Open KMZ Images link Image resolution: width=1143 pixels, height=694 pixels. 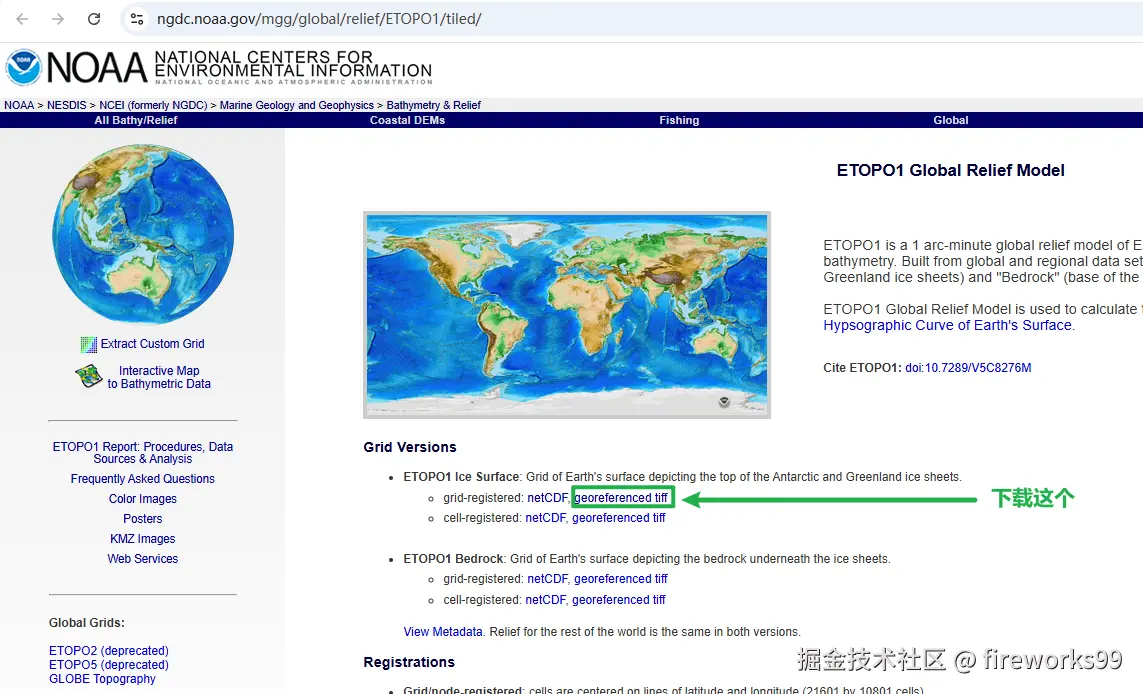coord(143,539)
